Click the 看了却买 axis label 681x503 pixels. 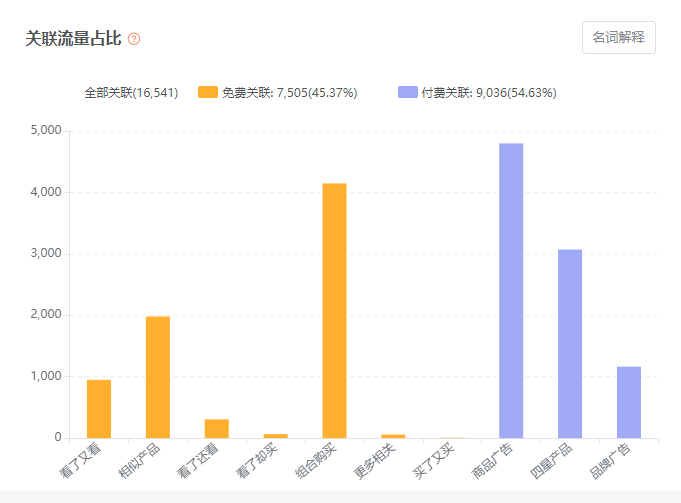coord(258,460)
